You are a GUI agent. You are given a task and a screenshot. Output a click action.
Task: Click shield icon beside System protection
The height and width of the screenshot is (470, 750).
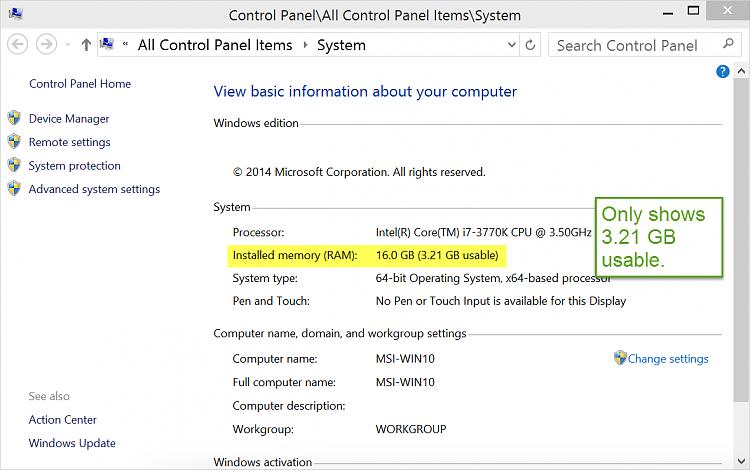pos(14,164)
